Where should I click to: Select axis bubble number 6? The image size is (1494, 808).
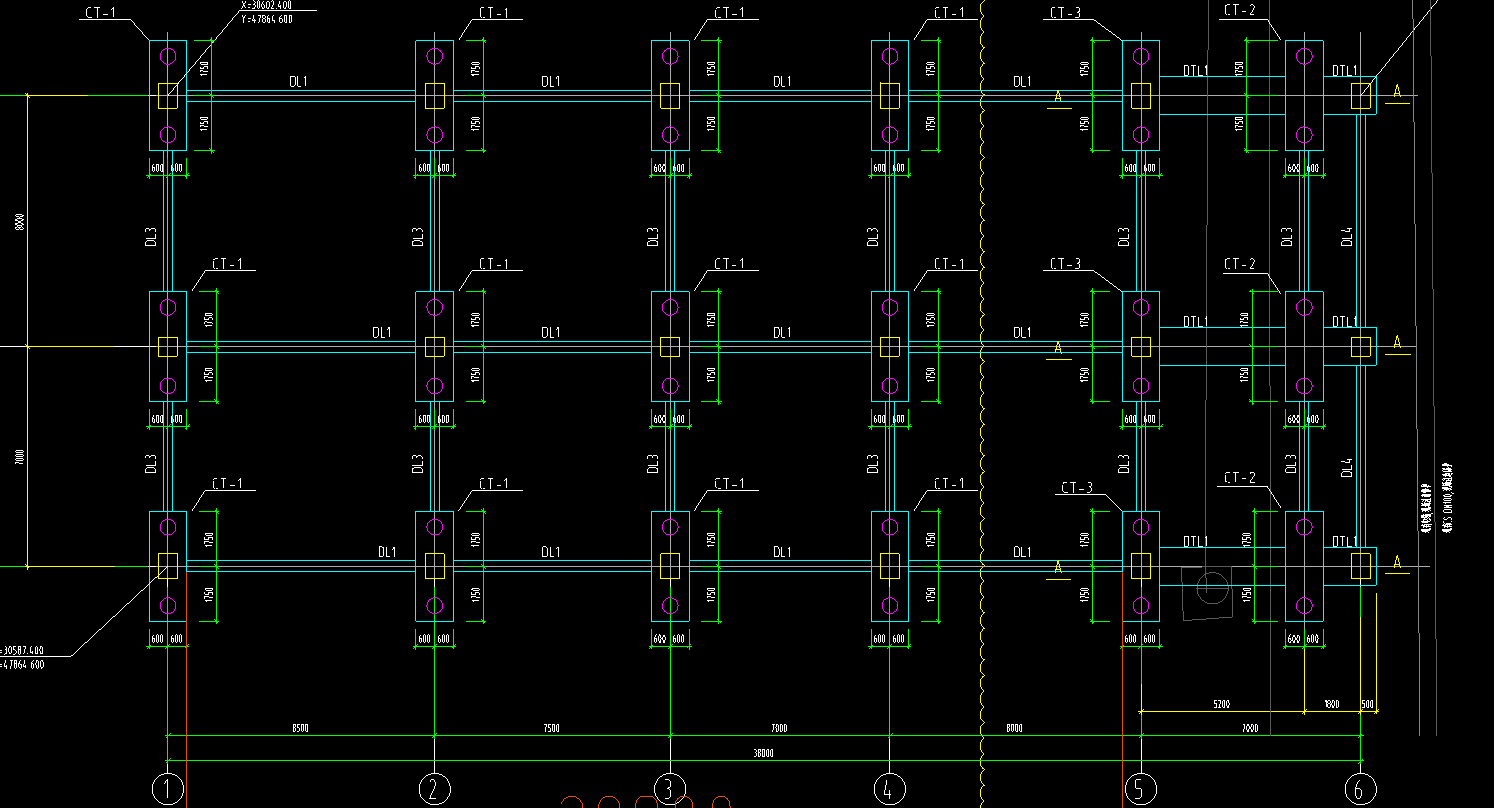tap(1359, 789)
